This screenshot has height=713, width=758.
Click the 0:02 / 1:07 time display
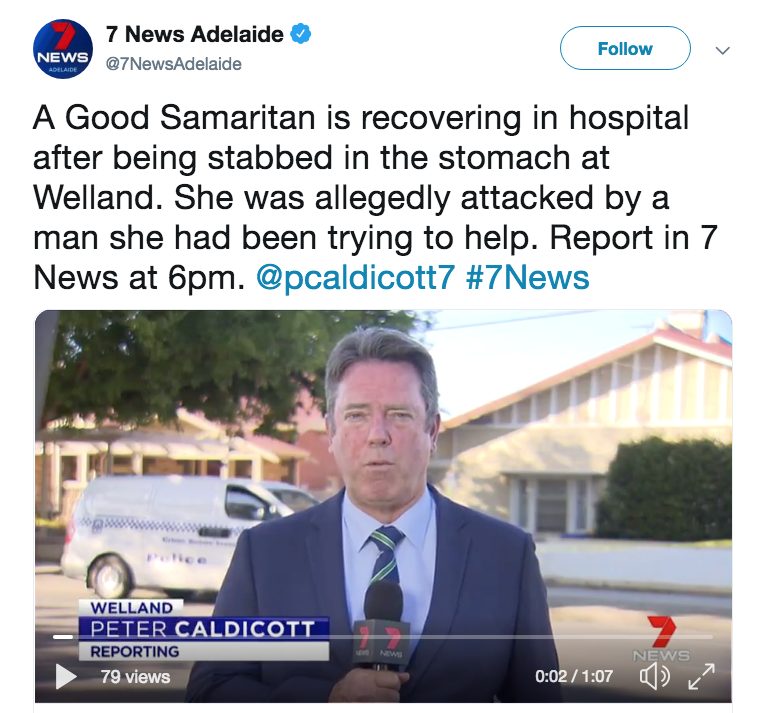(574, 676)
